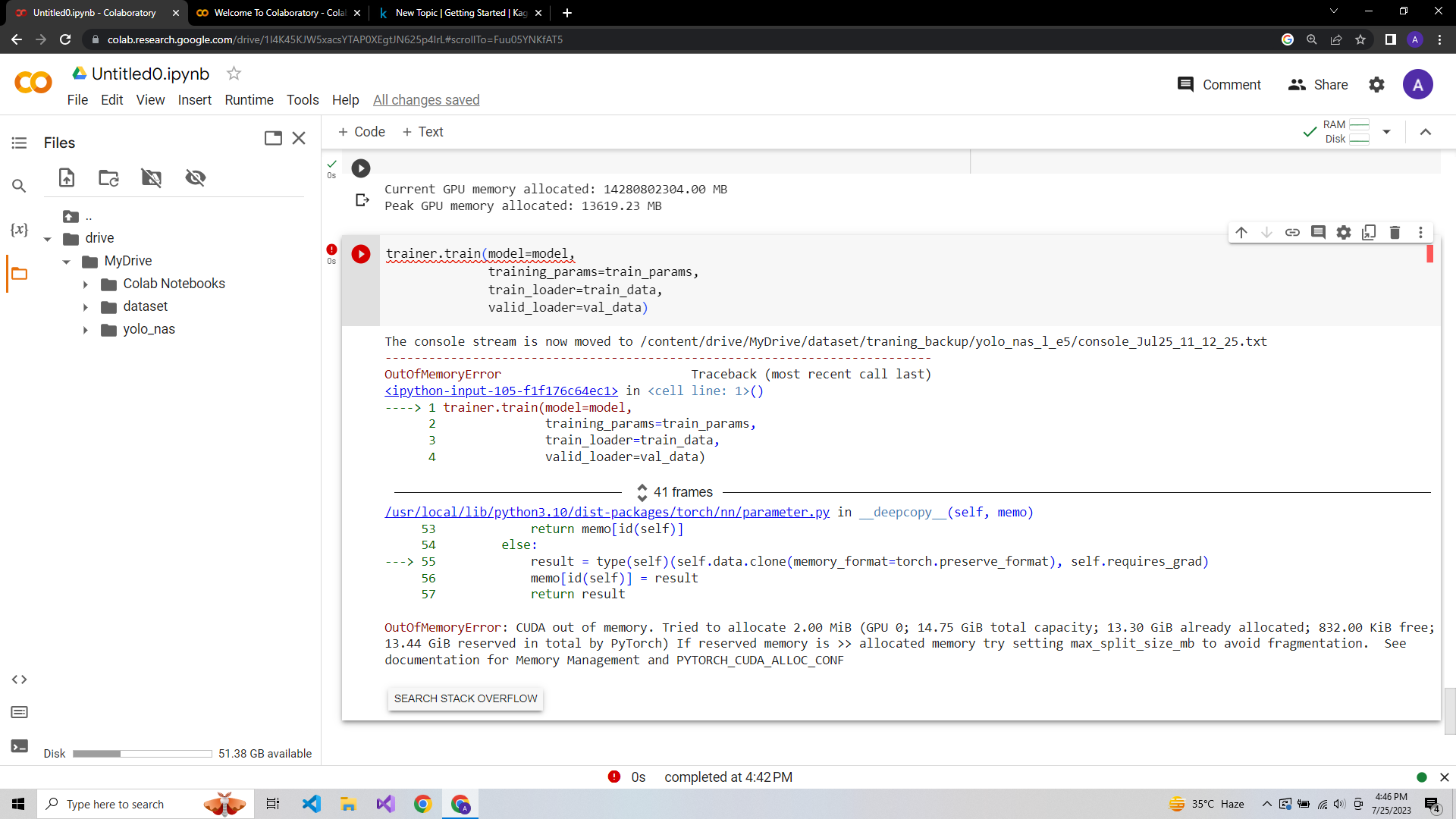Star the Untitled0.ipynb notebook

tap(234, 74)
